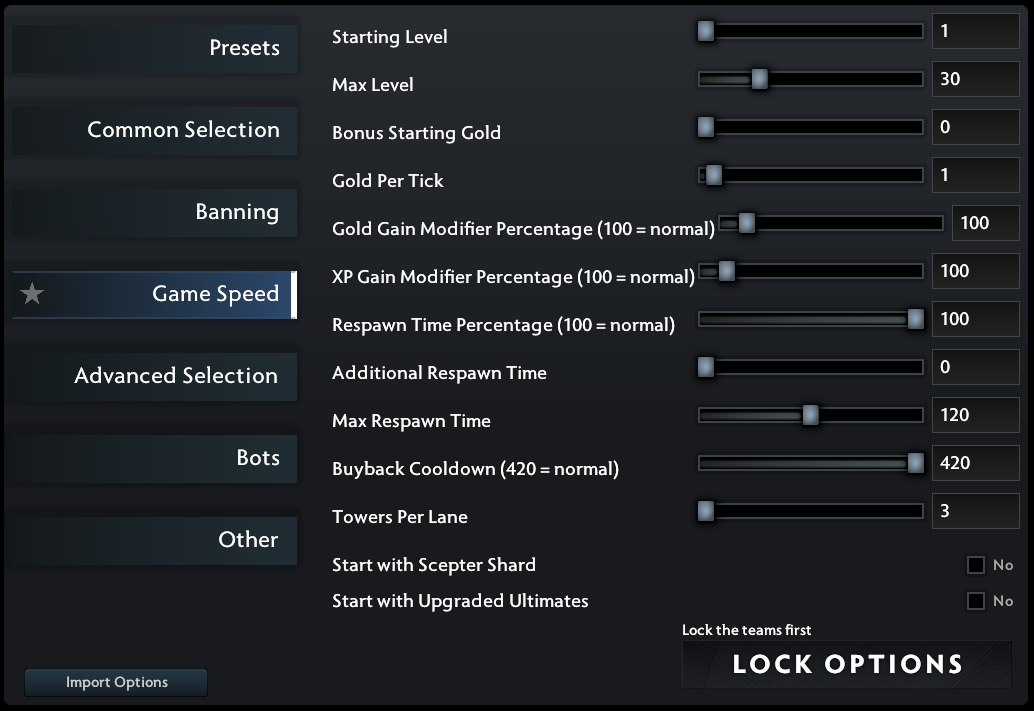Viewport: 1034px width, 711px height.
Task: Click the Import Options button
Action: point(116,682)
